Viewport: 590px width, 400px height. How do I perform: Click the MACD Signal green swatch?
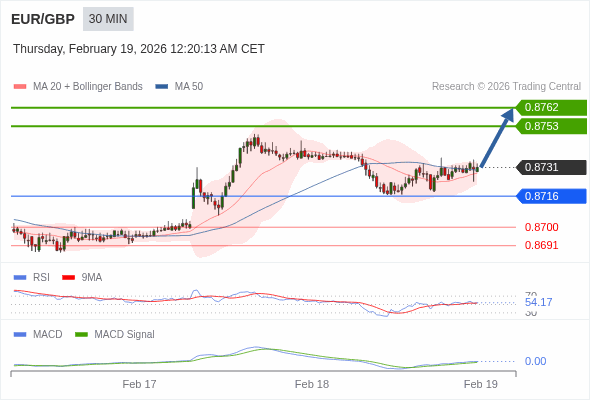click(x=81, y=335)
